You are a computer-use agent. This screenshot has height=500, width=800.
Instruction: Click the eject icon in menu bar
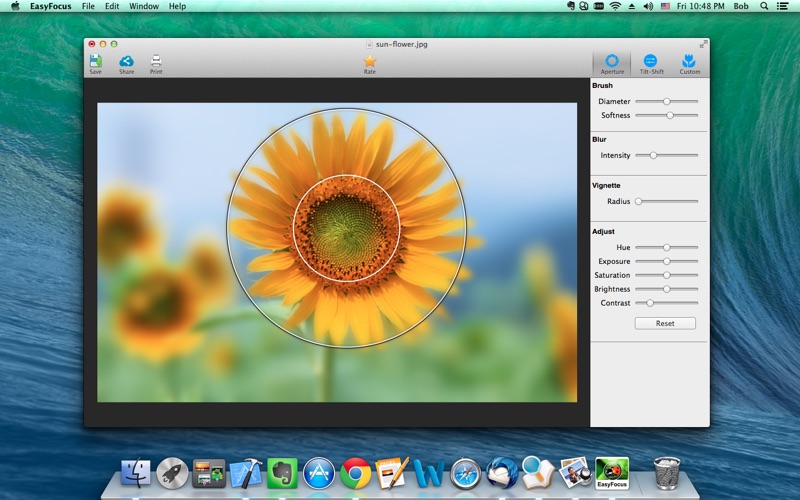pos(632,6)
